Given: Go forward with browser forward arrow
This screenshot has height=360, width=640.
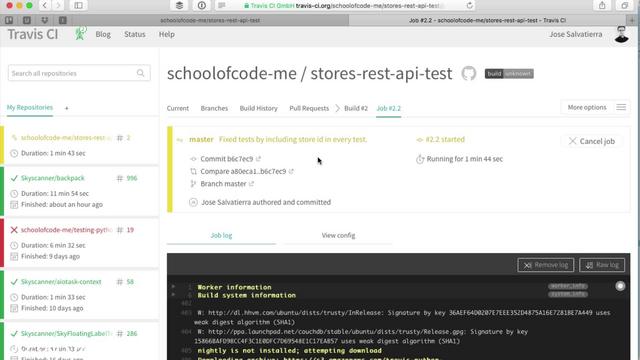Looking at the screenshot, I should tap(58, 5).
